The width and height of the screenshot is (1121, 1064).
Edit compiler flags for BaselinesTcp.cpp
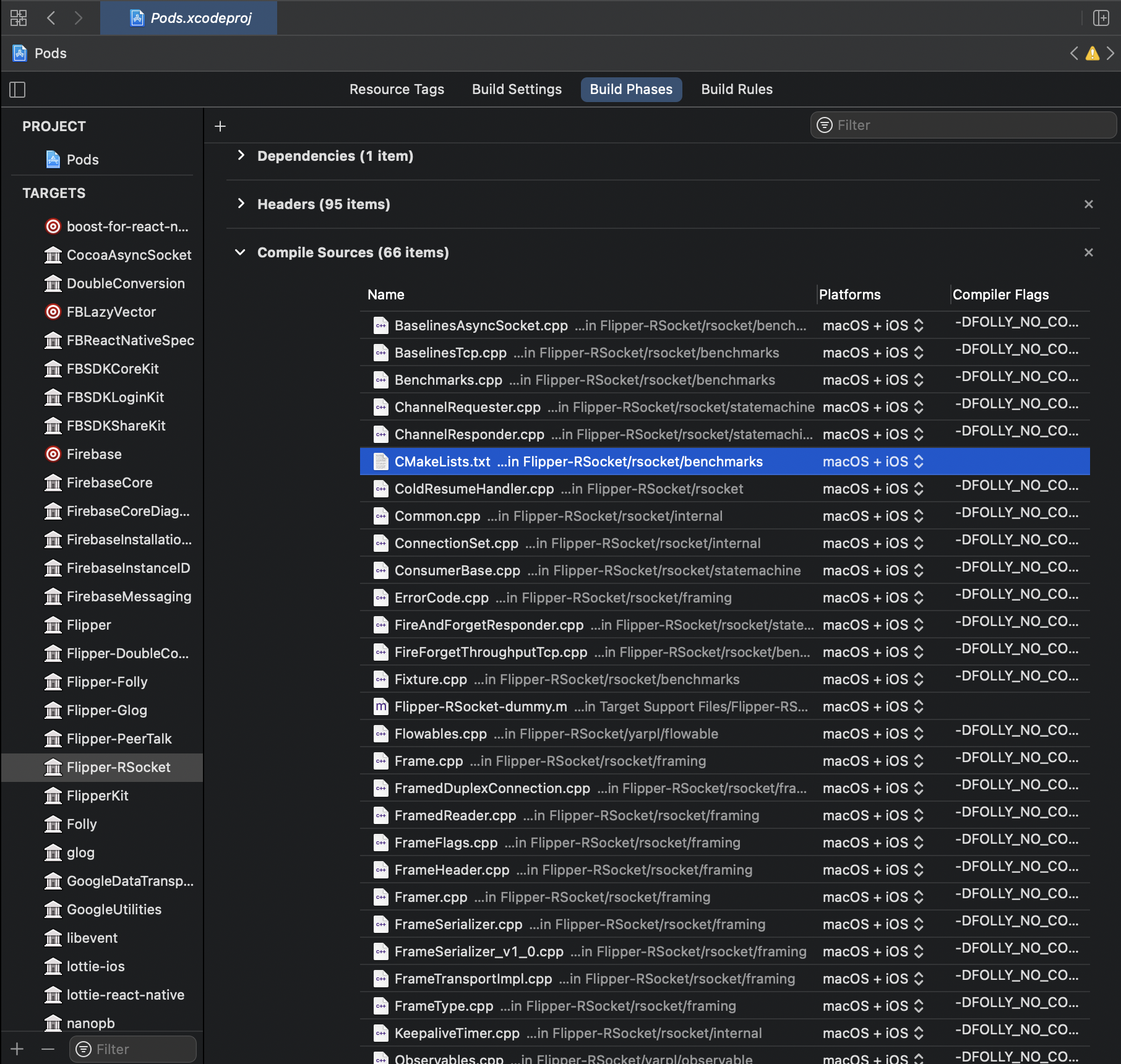click(1017, 350)
